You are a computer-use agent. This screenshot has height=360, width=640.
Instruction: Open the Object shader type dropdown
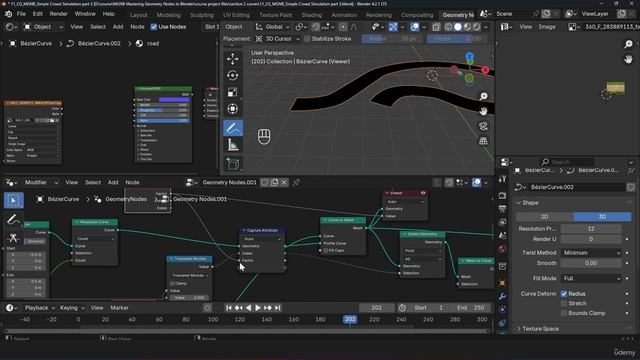coord(44,27)
